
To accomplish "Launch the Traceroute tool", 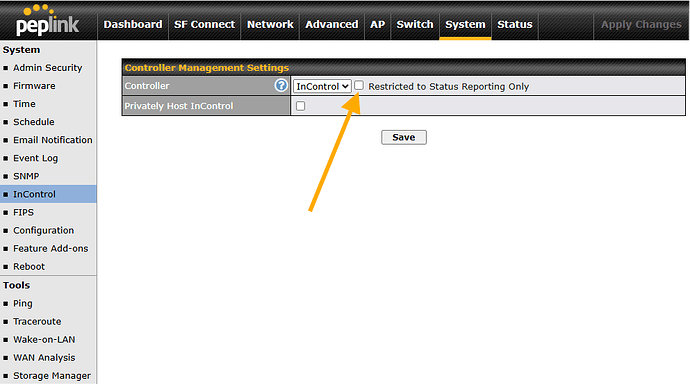I will (37, 322).
